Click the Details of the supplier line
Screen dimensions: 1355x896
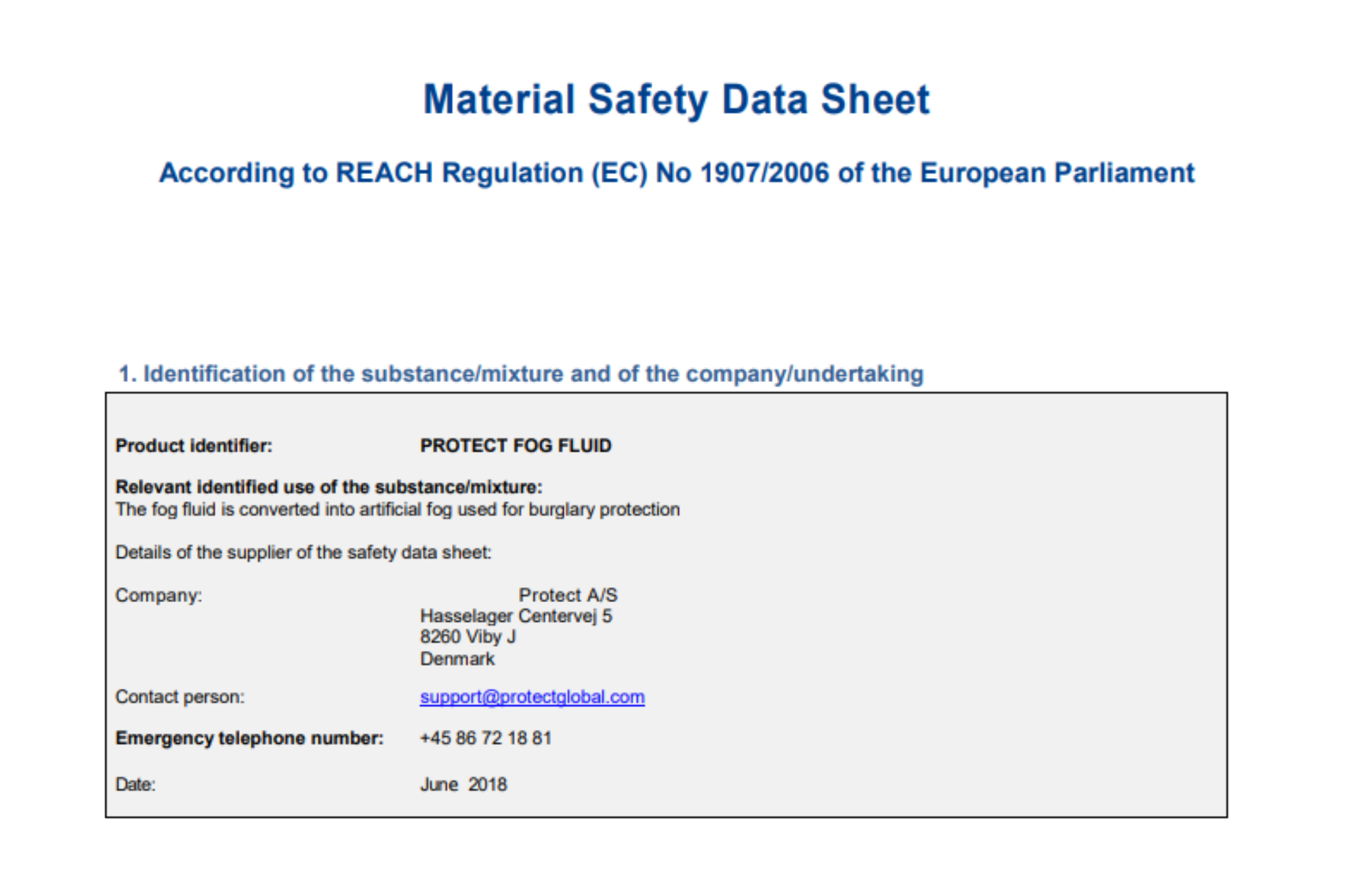tap(303, 553)
